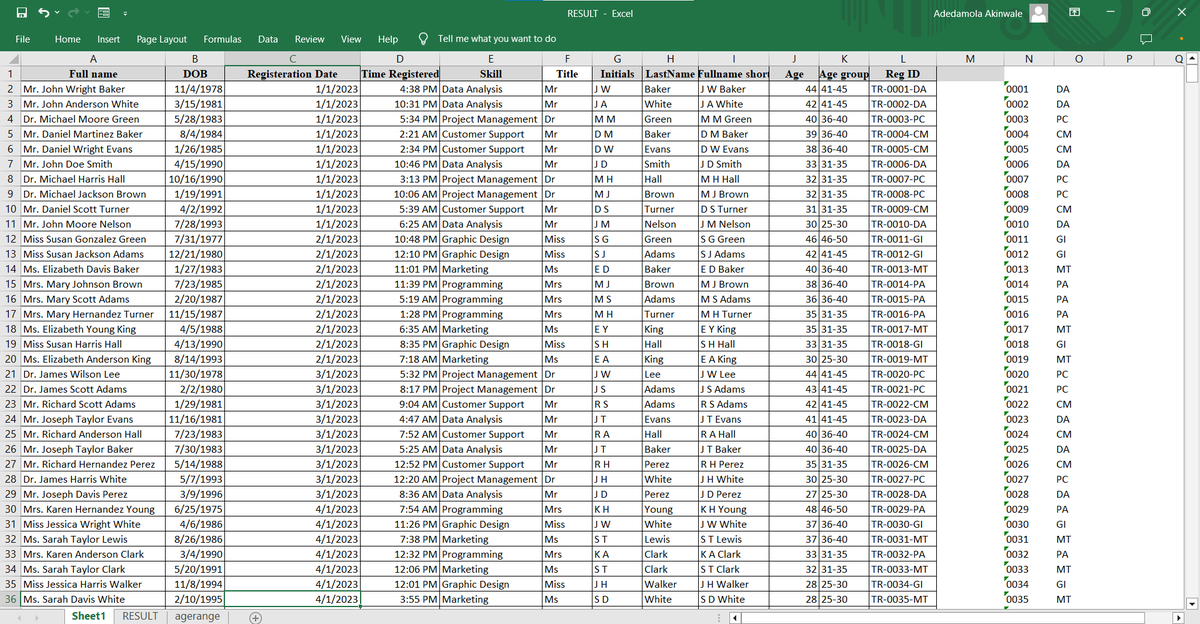Click cell 'Miss Susan Gonzalez Green'
Image resolution: width=1200 pixels, height=624 pixels.
(92, 239)
